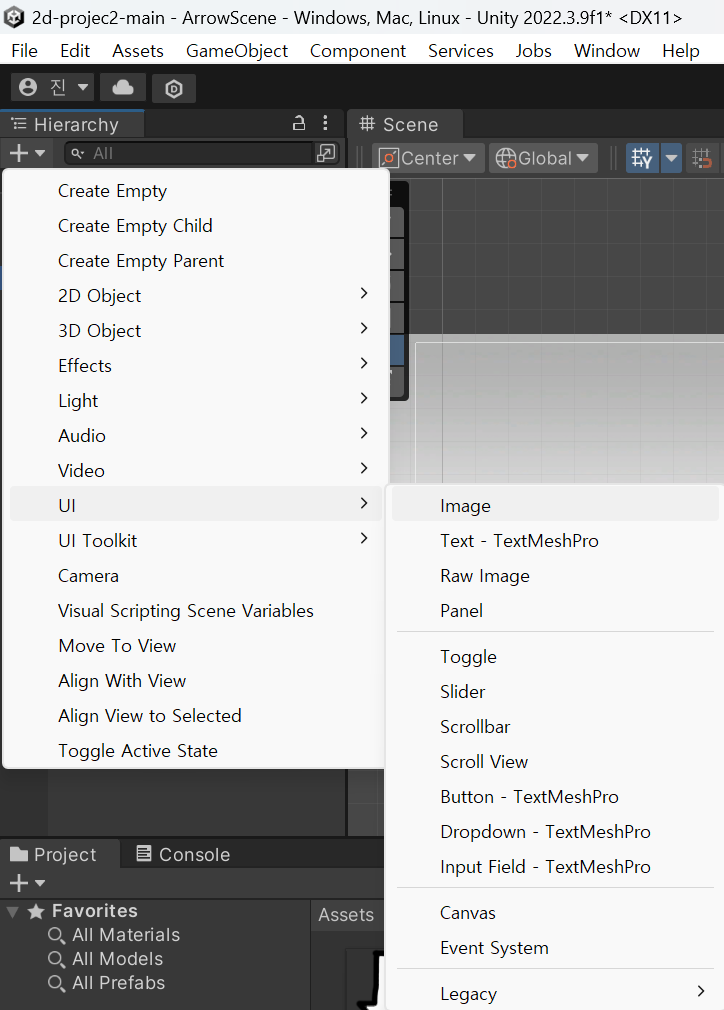Open the Window menu
Screen dimensions: 724x1010
(x=607, y=51)
